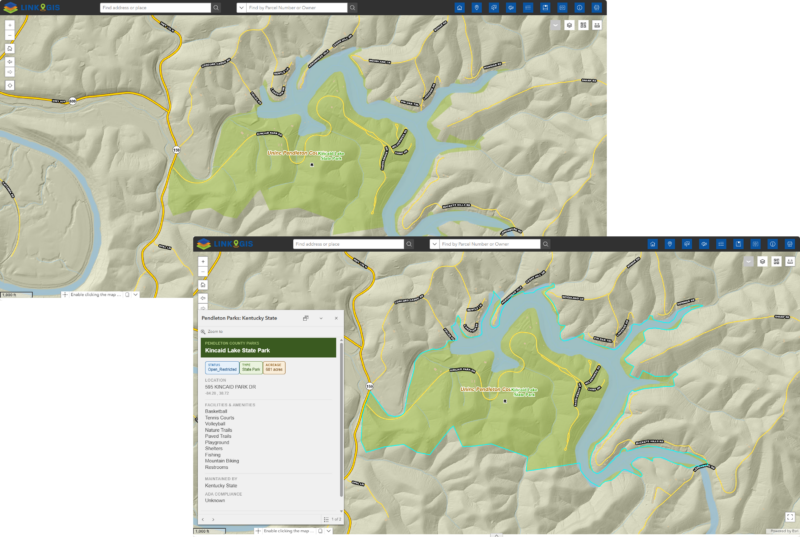
Task: Click the popup panel's vertical scrollbar
Action: (x=340, y=420)
